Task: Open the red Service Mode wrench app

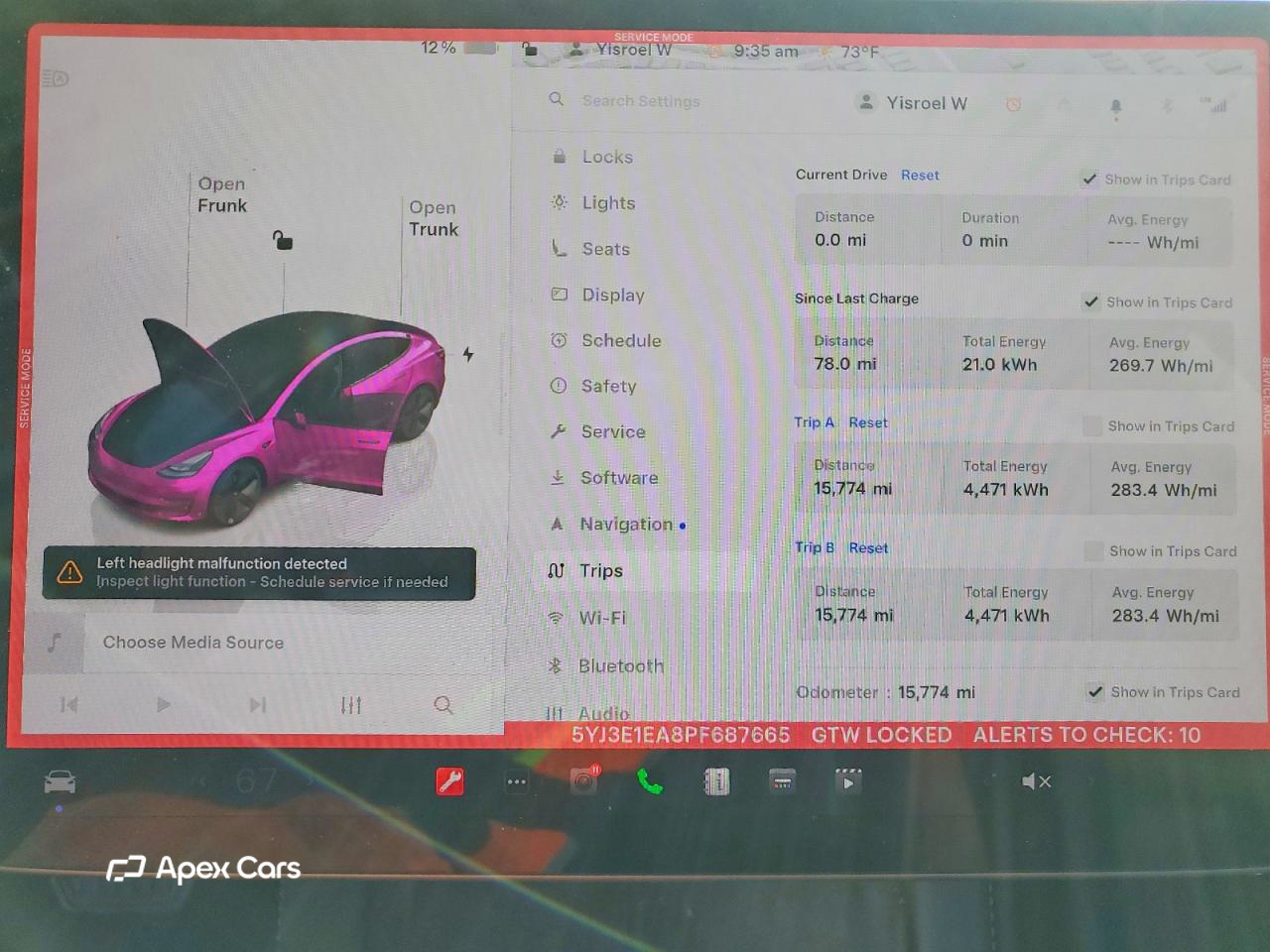Action: tap(450, 781)
